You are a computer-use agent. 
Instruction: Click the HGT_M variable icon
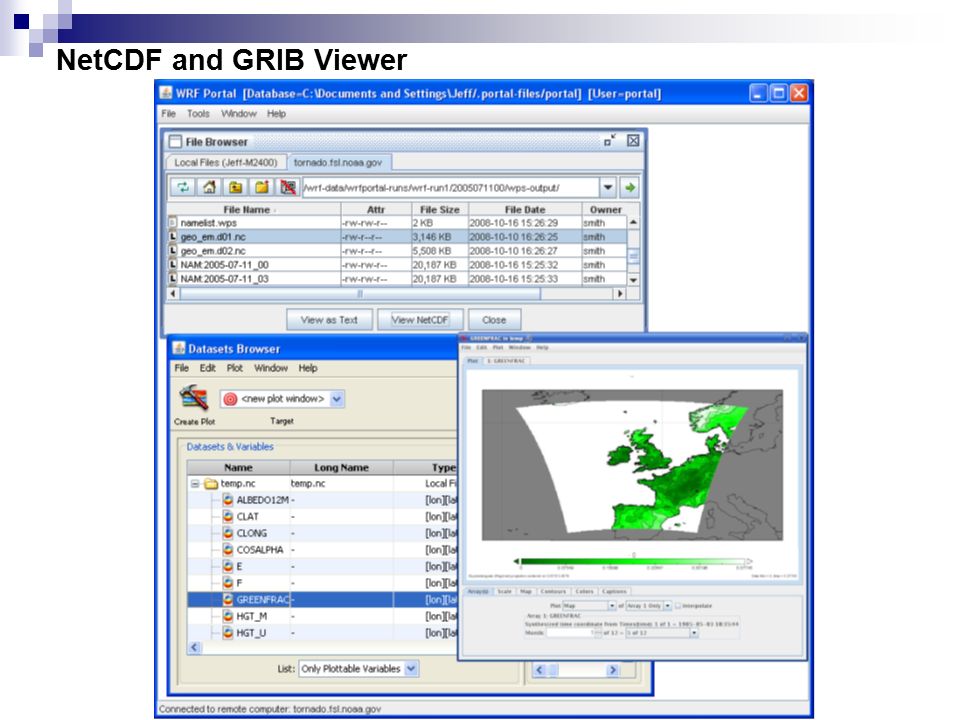click(228, 616)
